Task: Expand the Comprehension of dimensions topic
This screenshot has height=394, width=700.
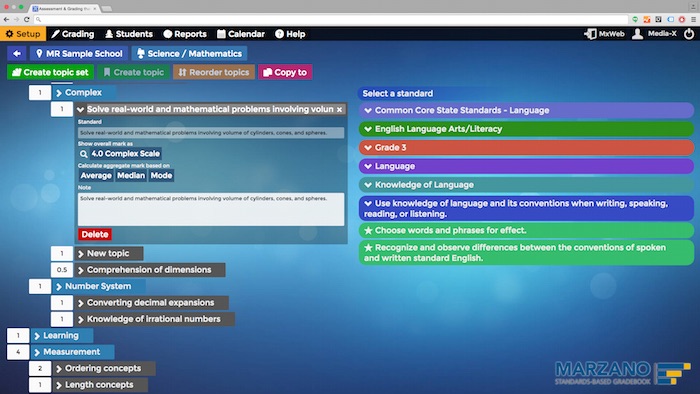Action: [149, 270]
